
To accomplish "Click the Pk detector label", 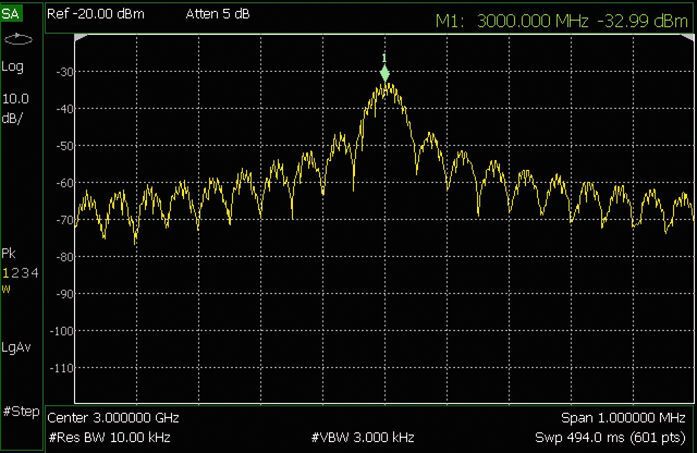I will tap(8, 253).
